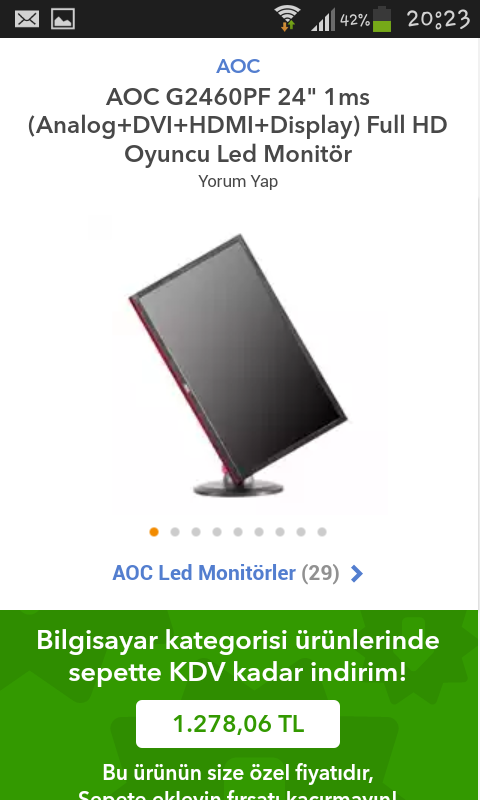
Task: Expand the chevron next to AOC Led Monitörler
Action: (357, 573)
